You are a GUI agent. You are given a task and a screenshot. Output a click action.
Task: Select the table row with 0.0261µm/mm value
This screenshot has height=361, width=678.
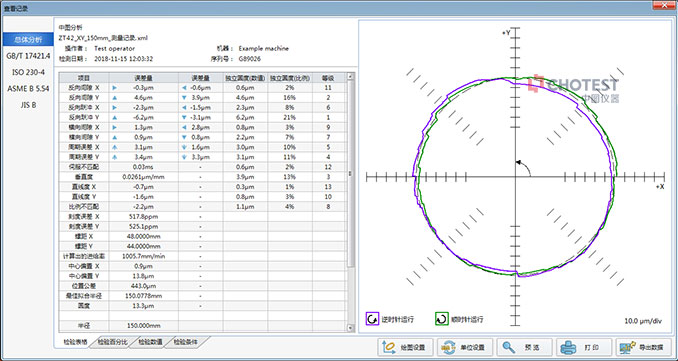pos(202,177)
